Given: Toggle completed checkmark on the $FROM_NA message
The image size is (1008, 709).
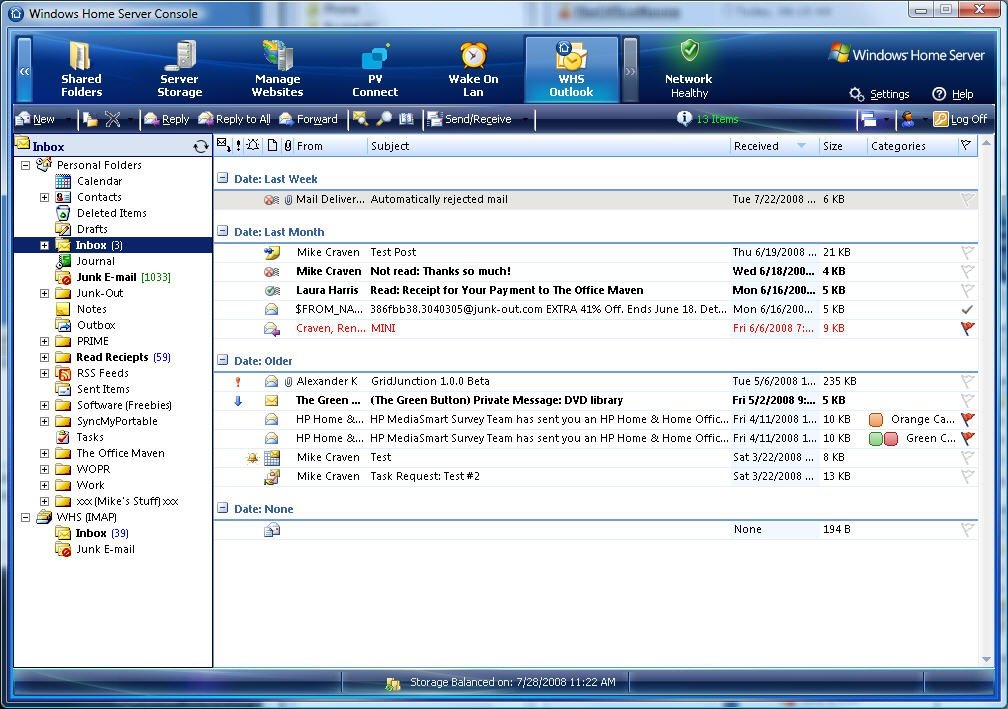Looking at the screenshot, I should [x=967, y=309].
